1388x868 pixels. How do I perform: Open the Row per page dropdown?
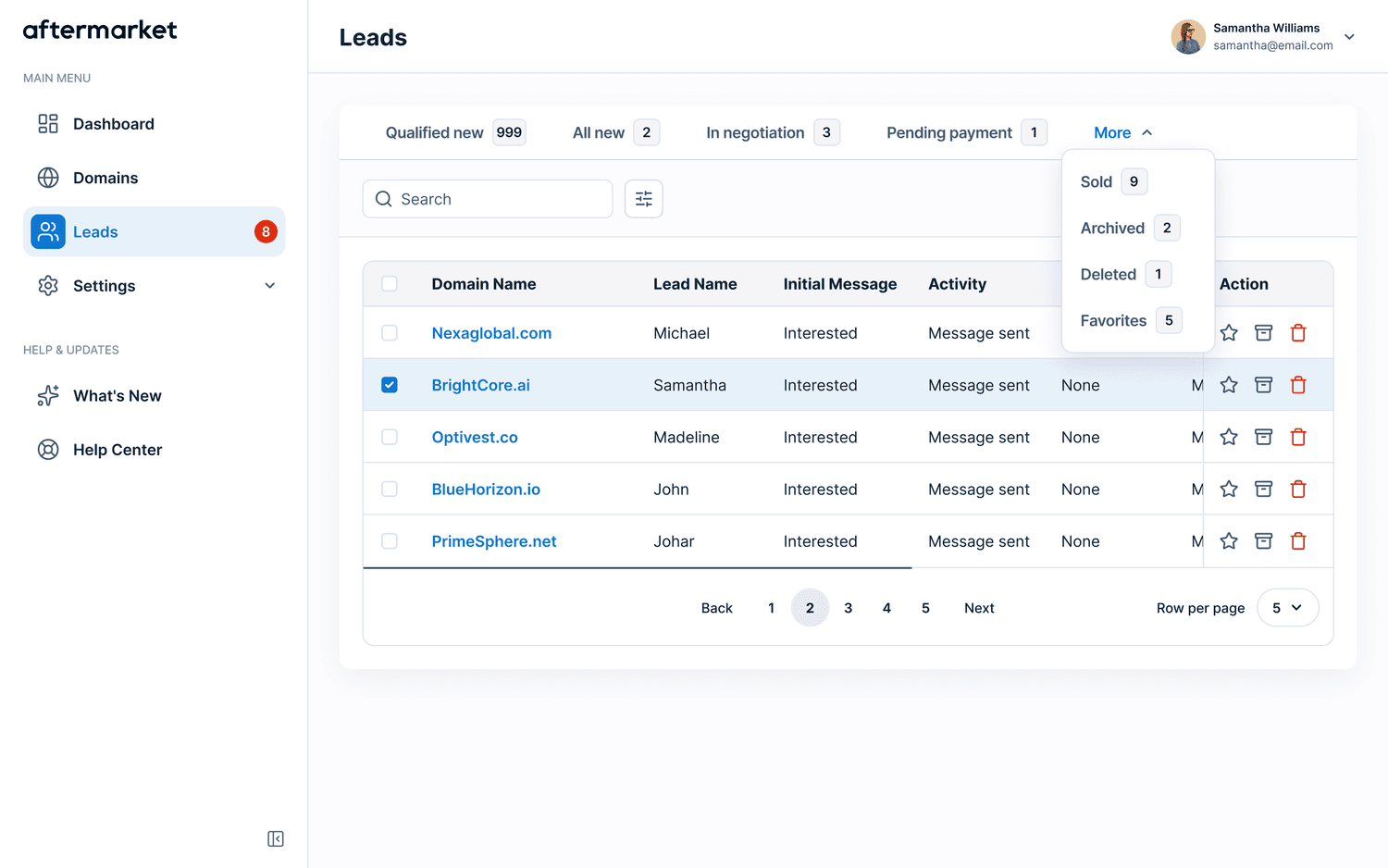(1287, 608)
